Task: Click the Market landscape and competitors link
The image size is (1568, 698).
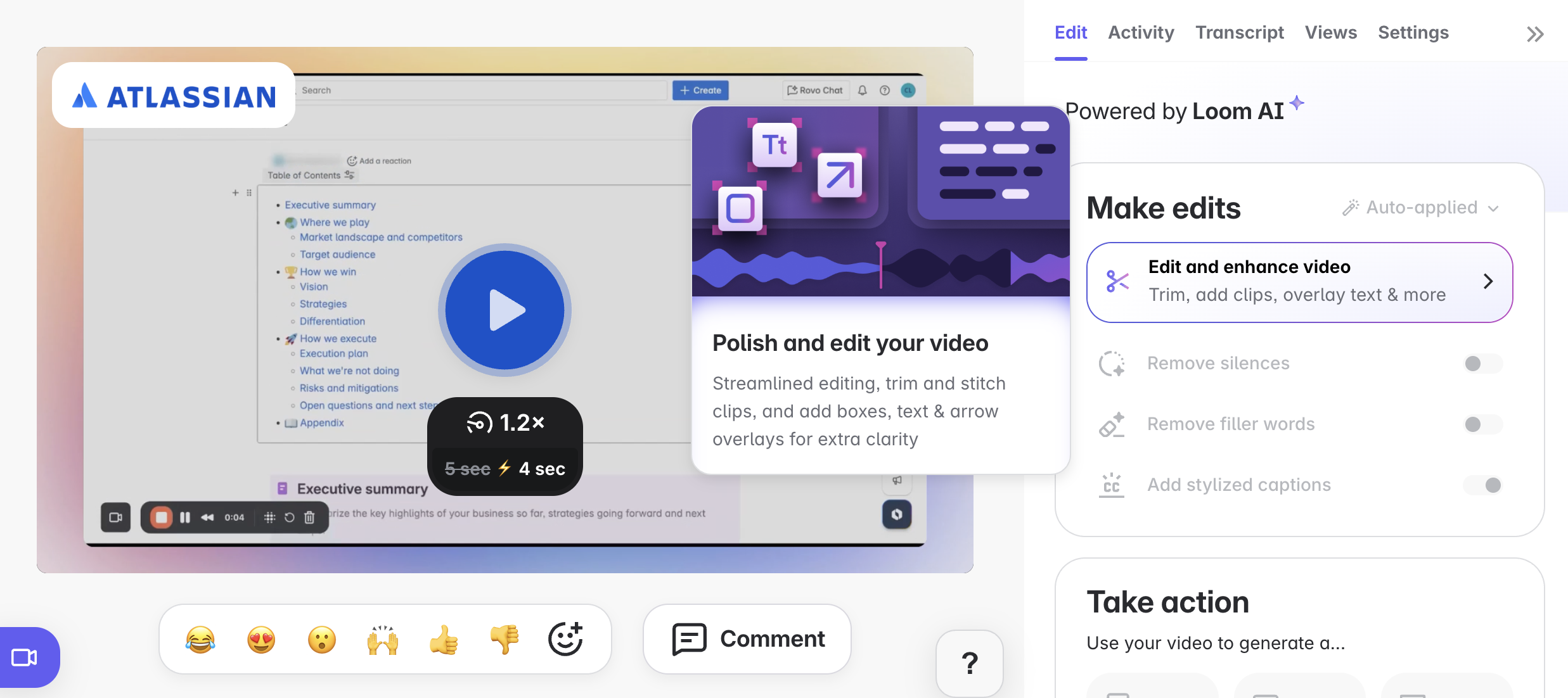Action: [381, 237]
